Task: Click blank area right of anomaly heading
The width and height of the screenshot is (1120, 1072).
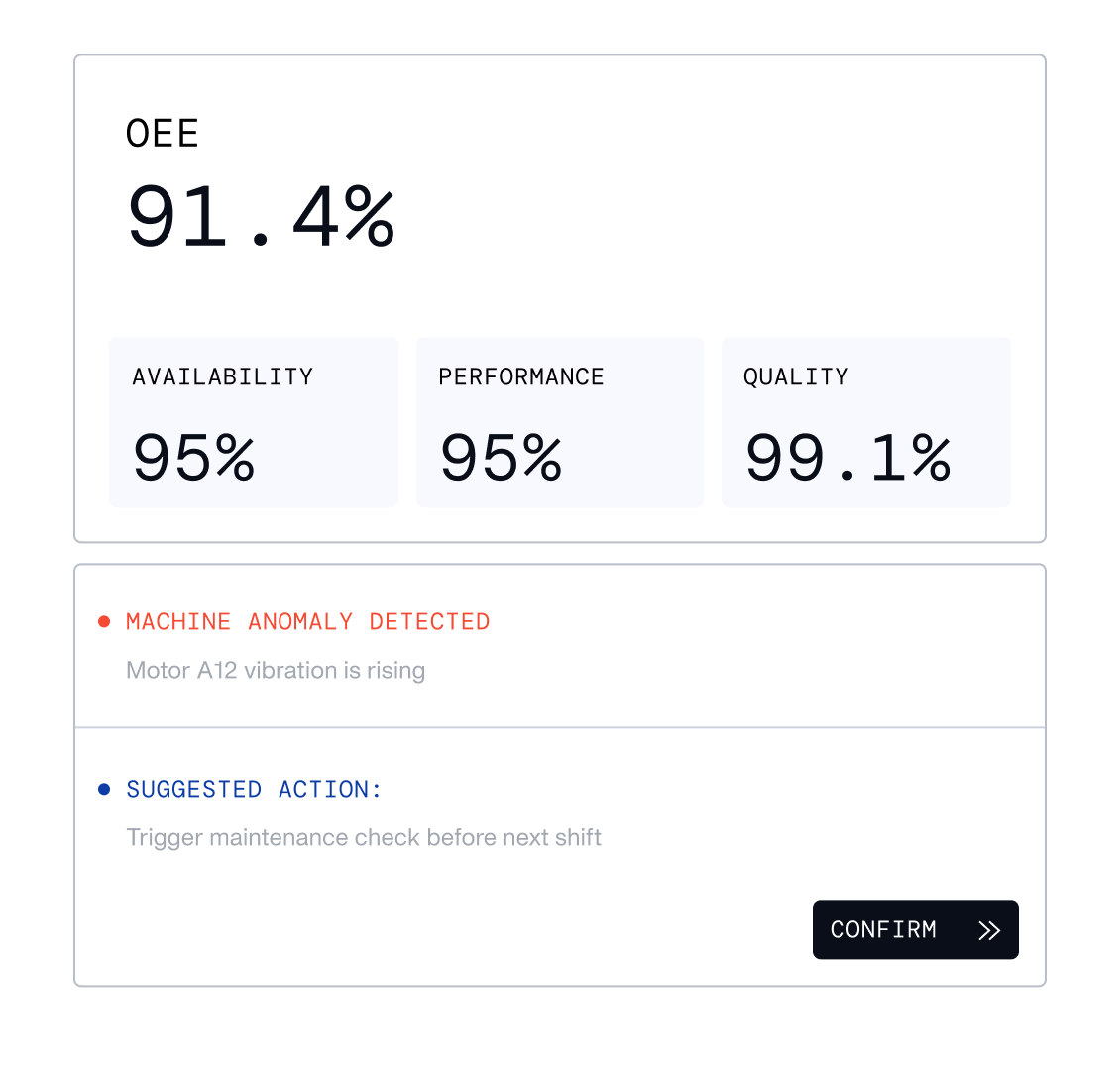Action: (x=753, y=622)
